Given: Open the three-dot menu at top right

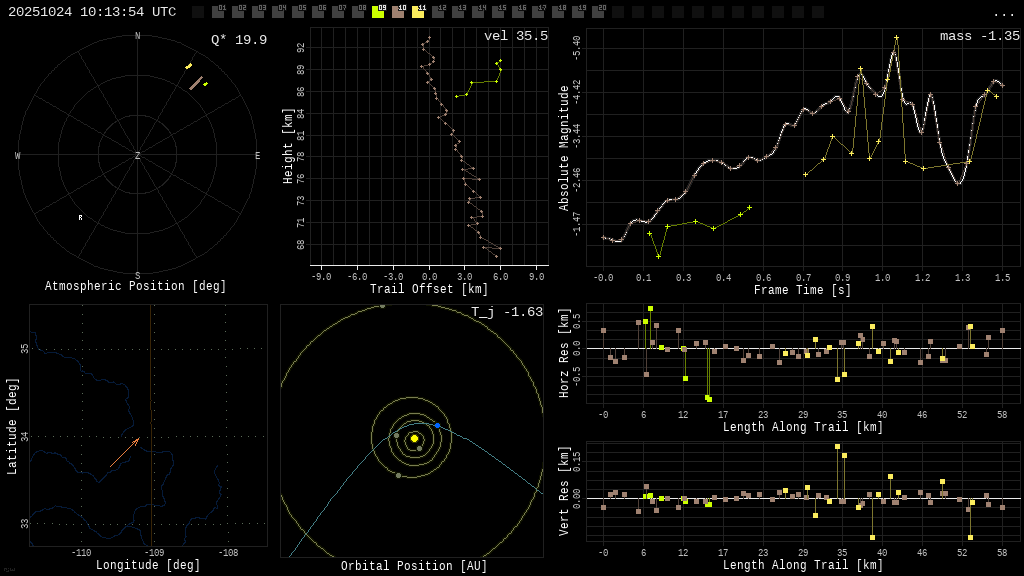Looking at the screenshot, I should point(1003,13).
